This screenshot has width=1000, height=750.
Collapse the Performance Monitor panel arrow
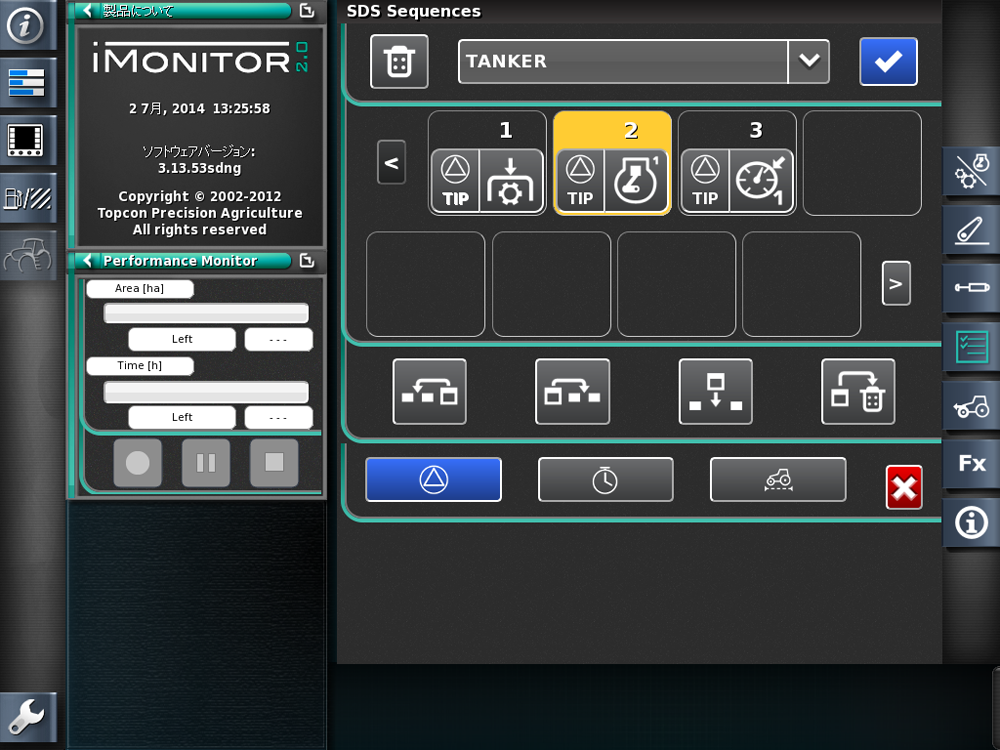pyautogui.click(x=87, y=260)
